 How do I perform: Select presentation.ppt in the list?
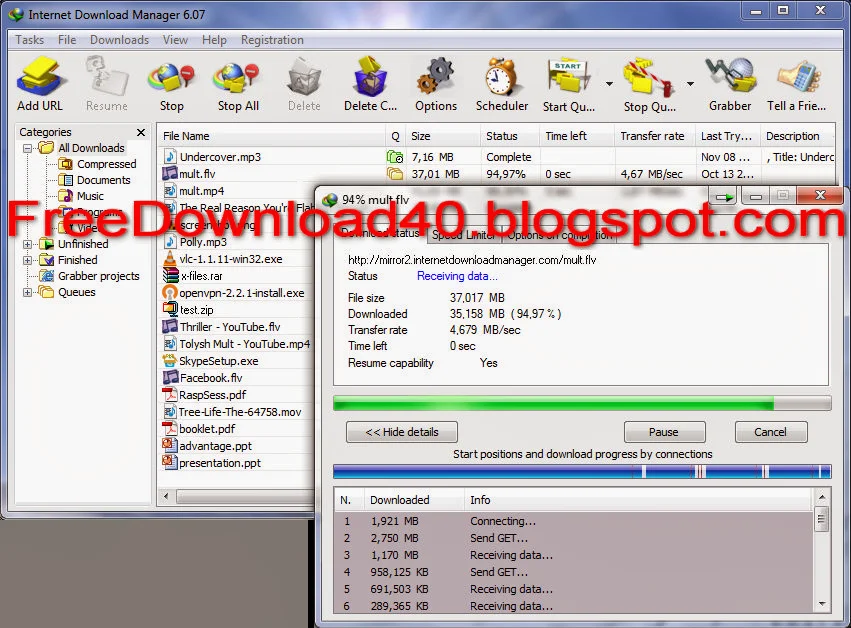coord(220,463)
